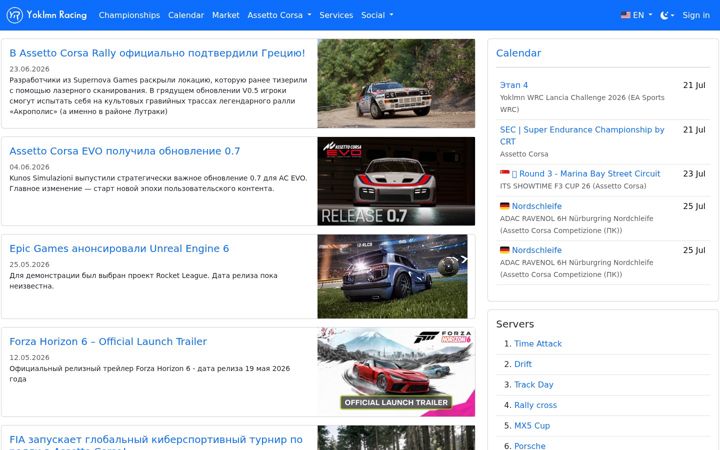Viewport: 720px width, 450px height.
Task: Click the 23 Jul date
Action: click(694, 174)
